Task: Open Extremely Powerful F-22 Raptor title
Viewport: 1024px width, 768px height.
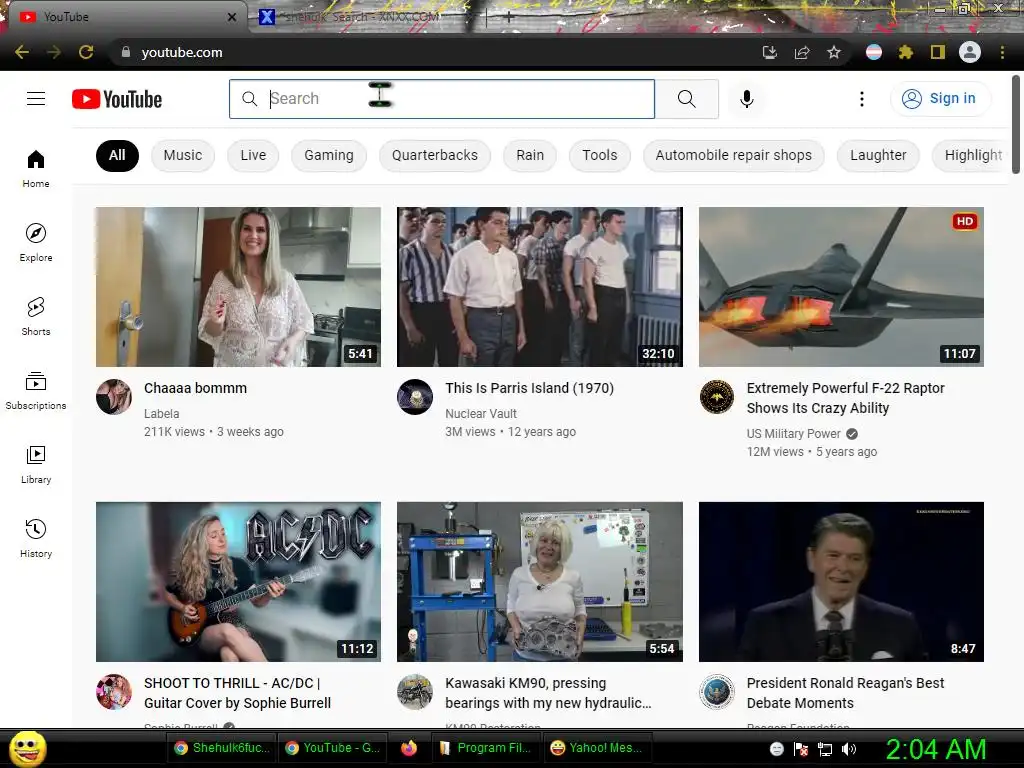Action: 845,398
